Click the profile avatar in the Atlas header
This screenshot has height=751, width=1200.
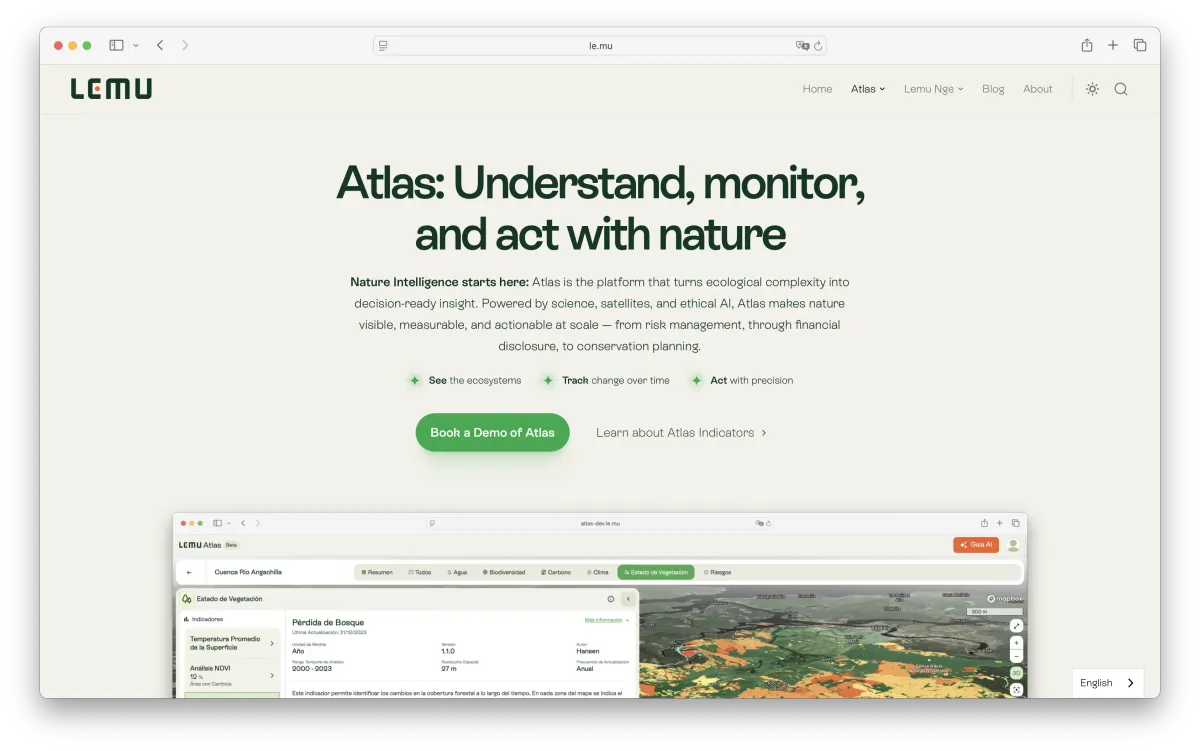[x=1011, y=545]
